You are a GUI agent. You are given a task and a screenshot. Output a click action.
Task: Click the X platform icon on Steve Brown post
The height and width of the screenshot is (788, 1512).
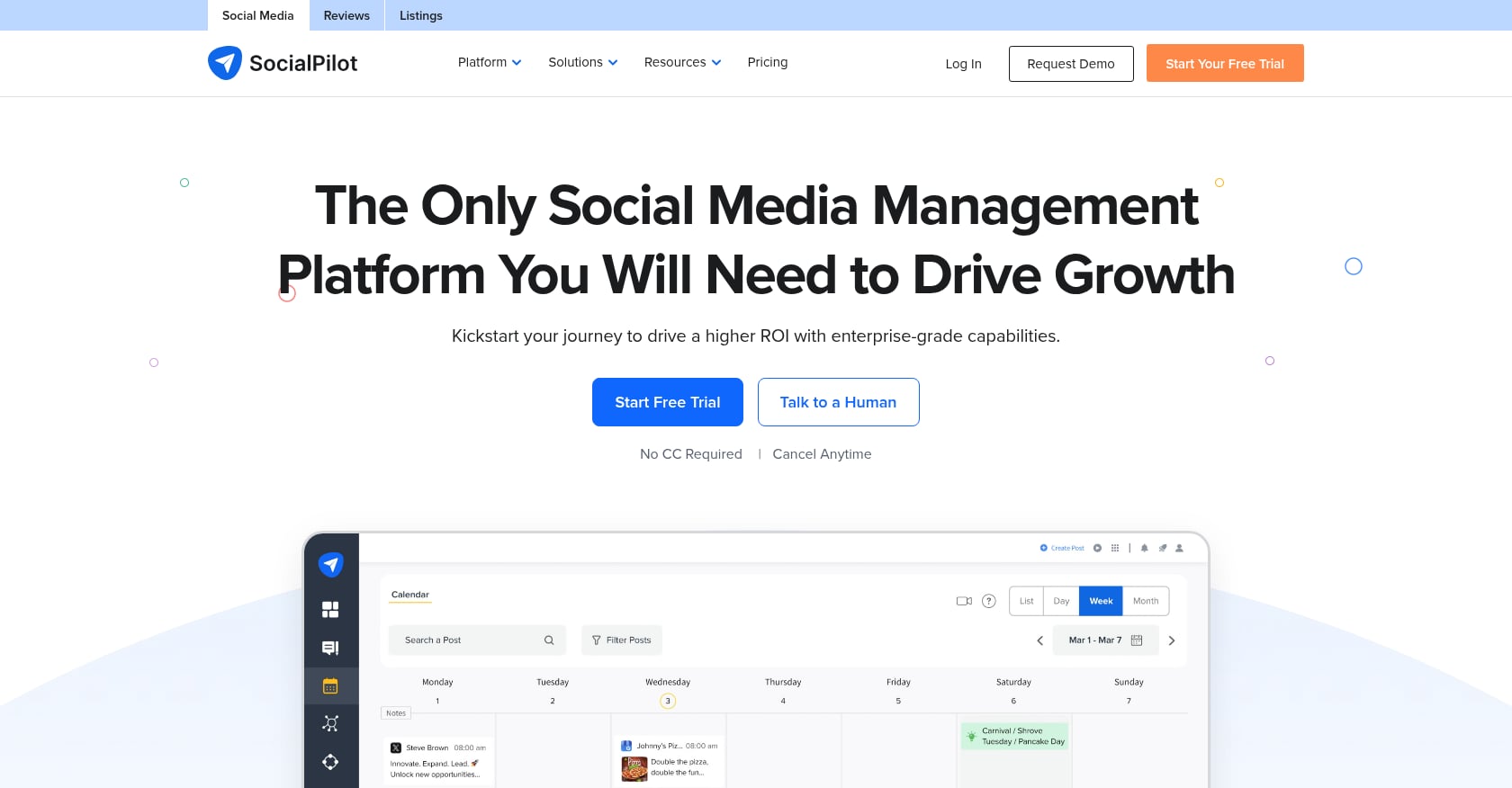coord(396,748)
